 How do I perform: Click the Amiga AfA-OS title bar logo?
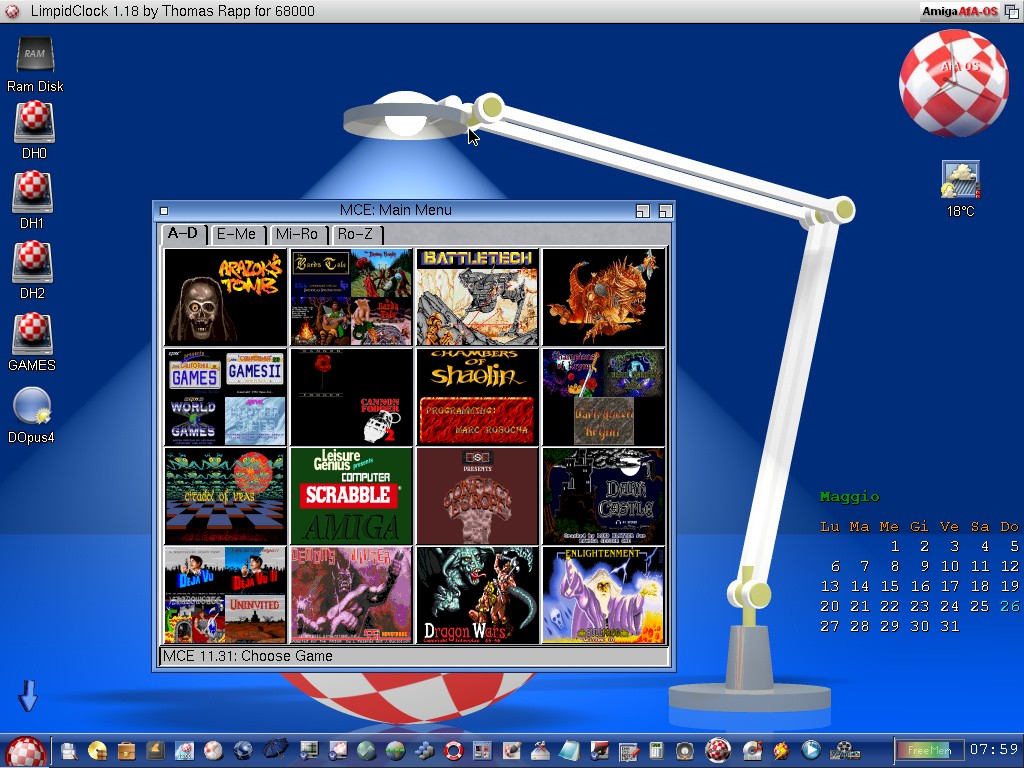tap(959, 11)
